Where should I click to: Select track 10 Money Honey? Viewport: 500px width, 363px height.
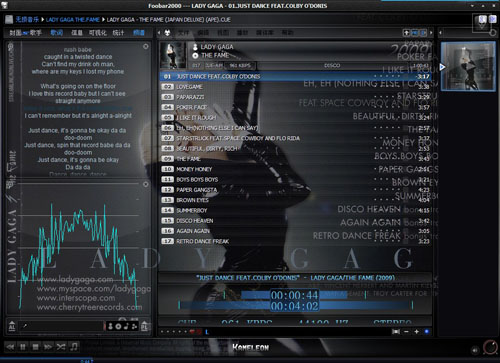[x=296, y=169]
